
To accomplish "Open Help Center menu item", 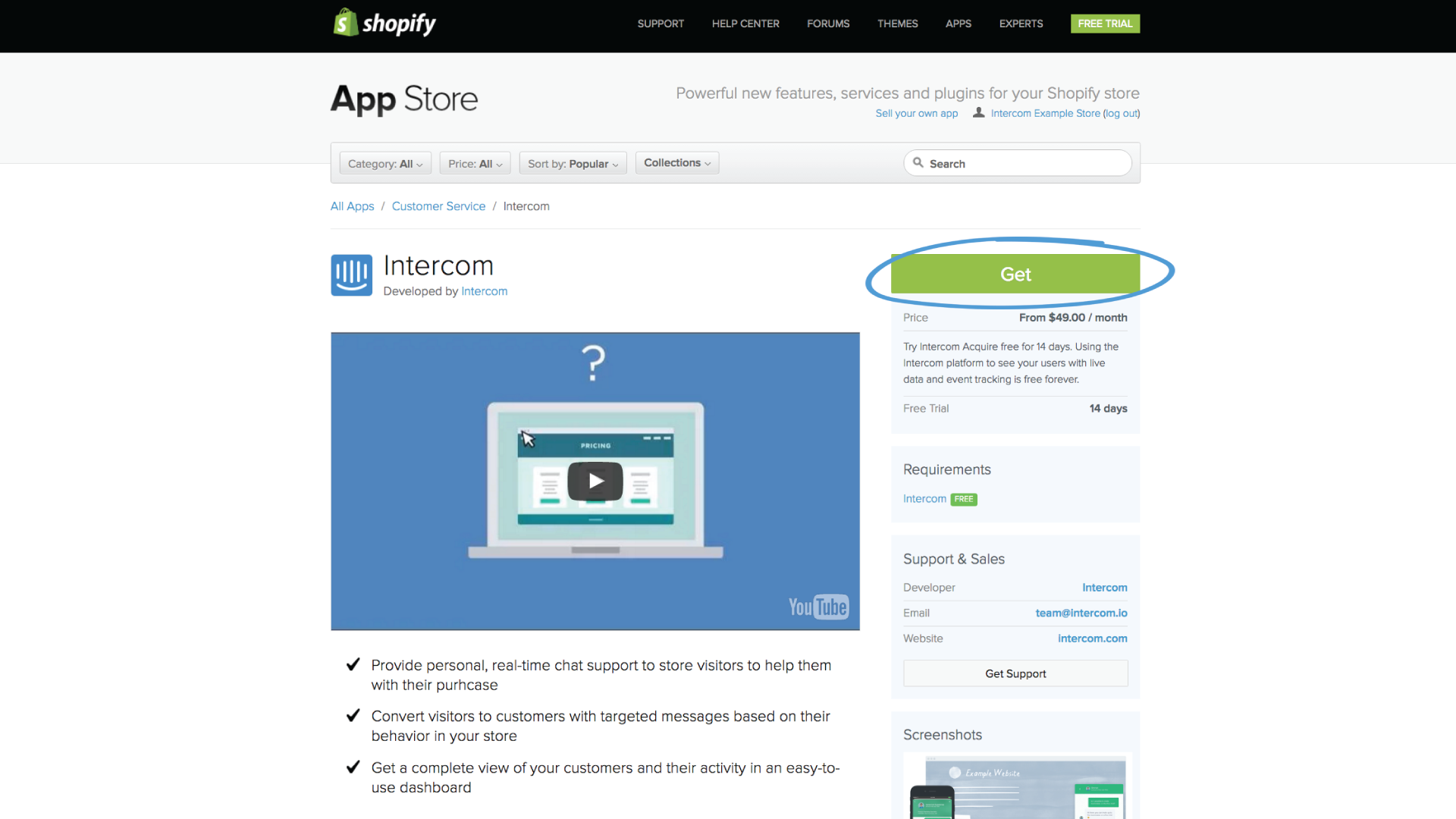I will pos(745,24).
